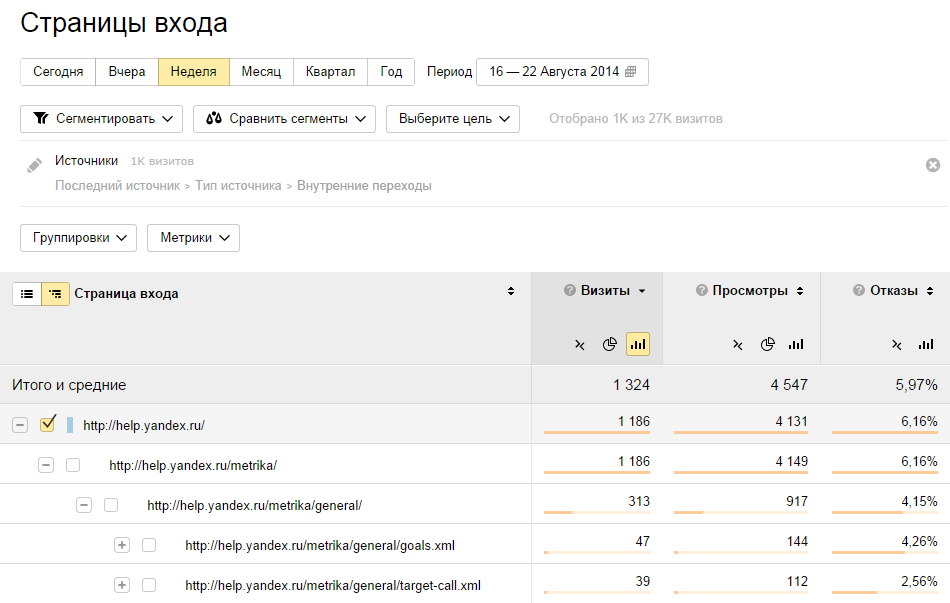The height and width of the screenshot is (603, 950).
Task: Collapse the metrika/general/ tree row
Action: pos(84,505)
